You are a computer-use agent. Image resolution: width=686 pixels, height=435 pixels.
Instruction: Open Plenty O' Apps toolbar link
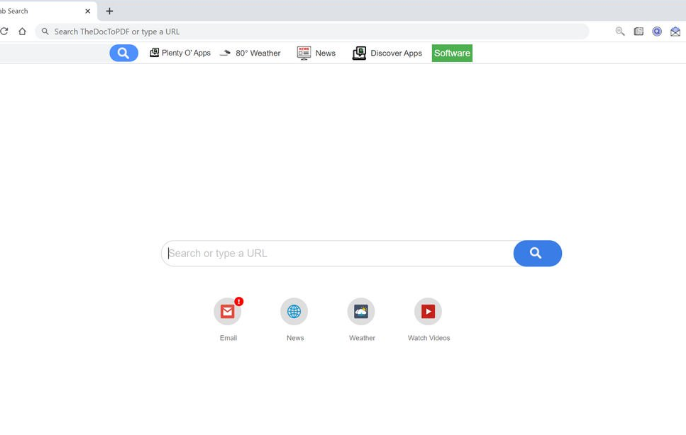(180, 53)
